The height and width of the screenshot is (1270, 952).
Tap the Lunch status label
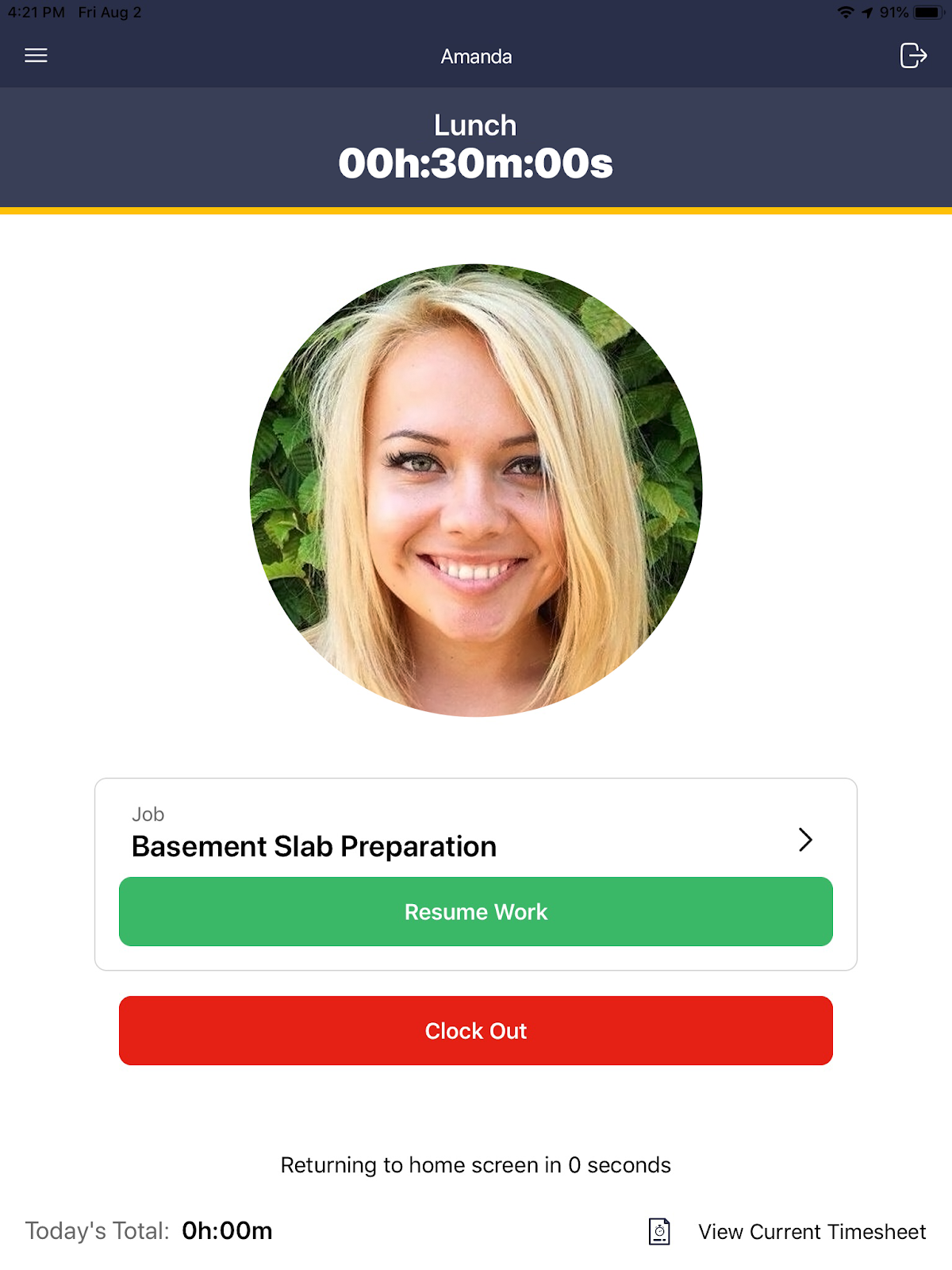click(x=475, y=125)
